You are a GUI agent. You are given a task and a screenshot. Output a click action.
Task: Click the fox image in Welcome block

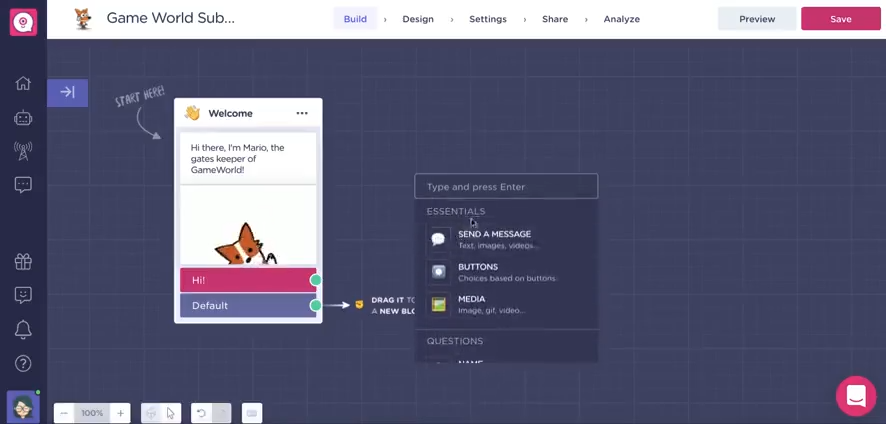(248, 226)
